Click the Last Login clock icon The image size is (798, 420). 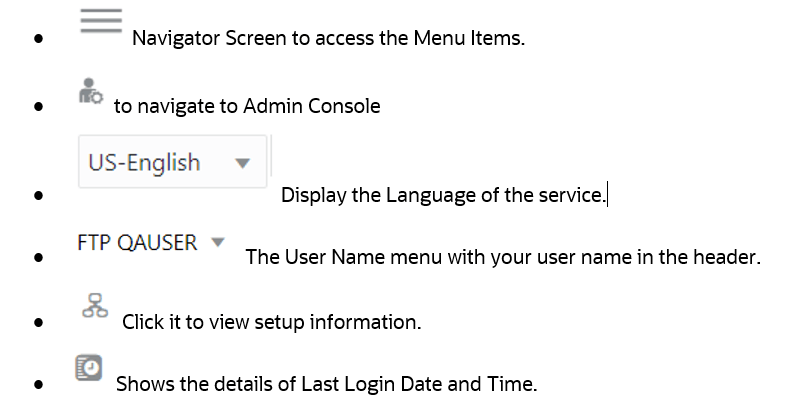(x=91, y=367)
